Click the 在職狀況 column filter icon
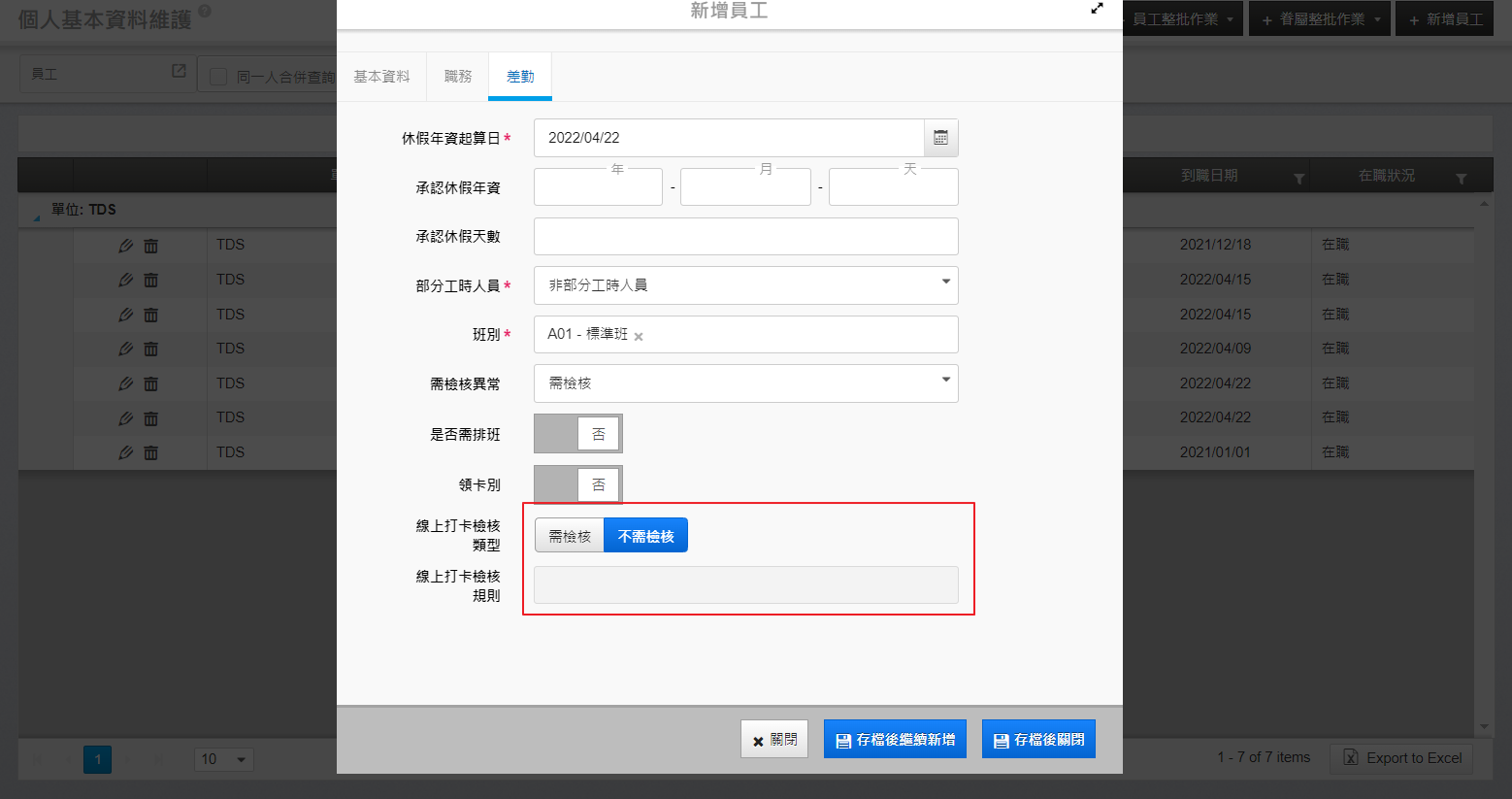This screenshot has height=799, width=1512. (x=1461, y=178)
